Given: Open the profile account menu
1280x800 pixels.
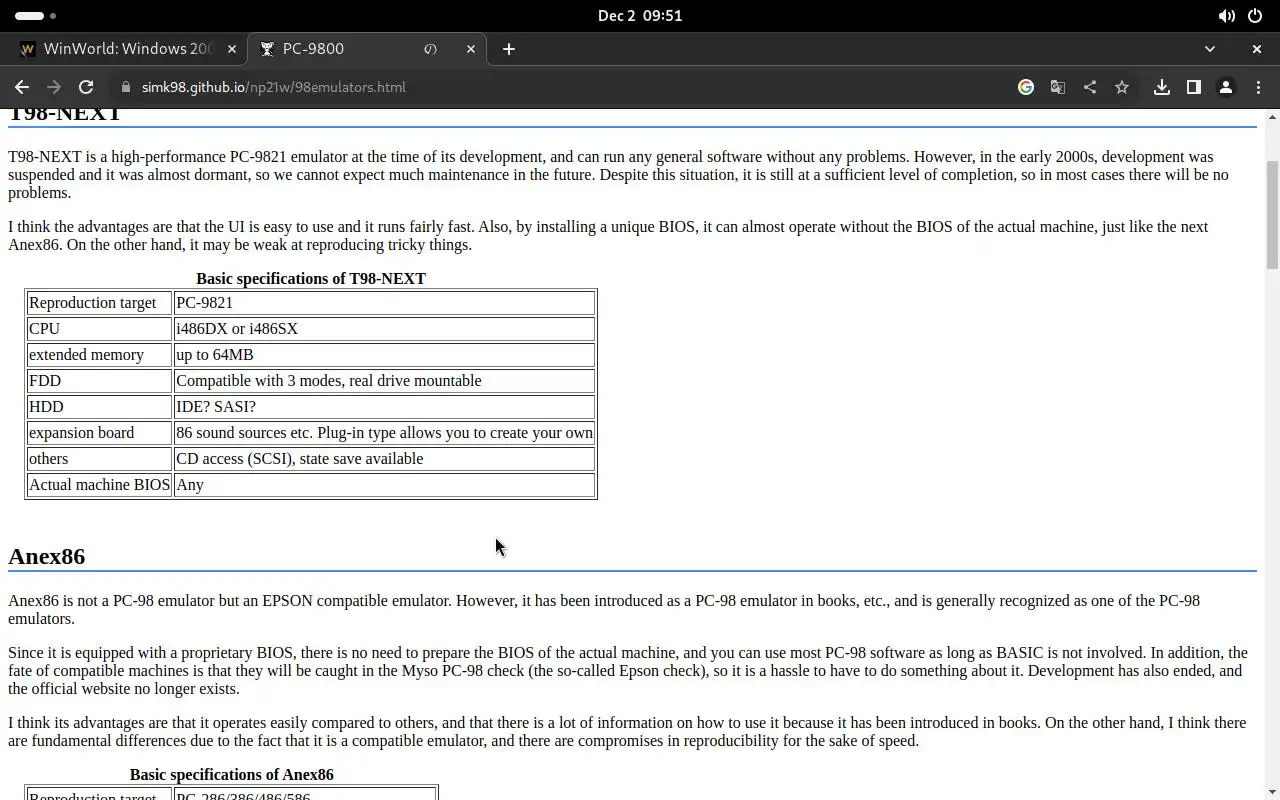Looking at the screenshot, I should [1226, 87].
